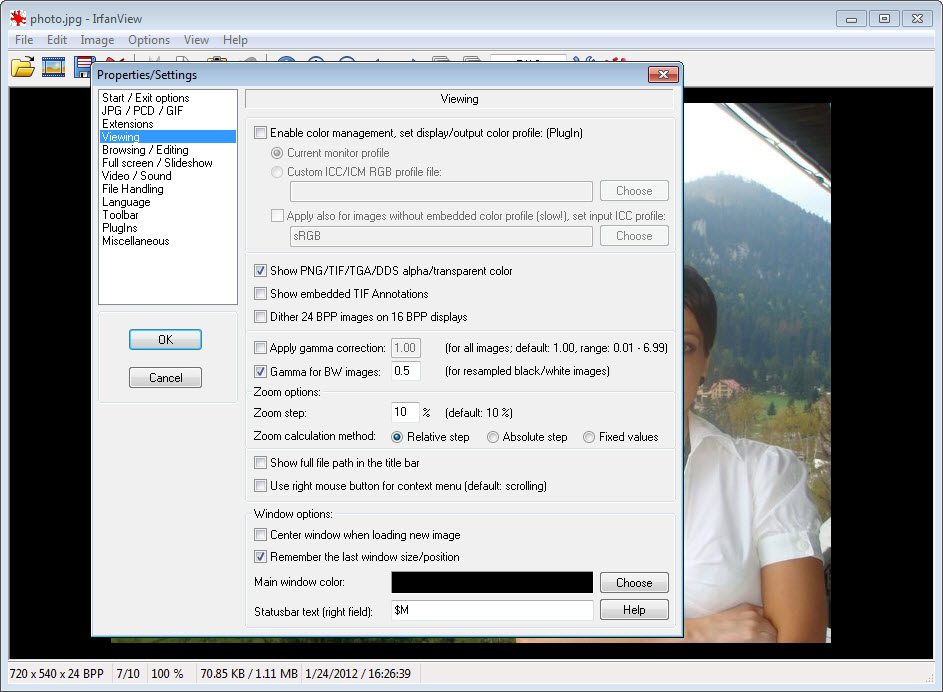Click Choose beside the sRGB profile field
The width and height of the screenshot is (943, 692).
634,236
